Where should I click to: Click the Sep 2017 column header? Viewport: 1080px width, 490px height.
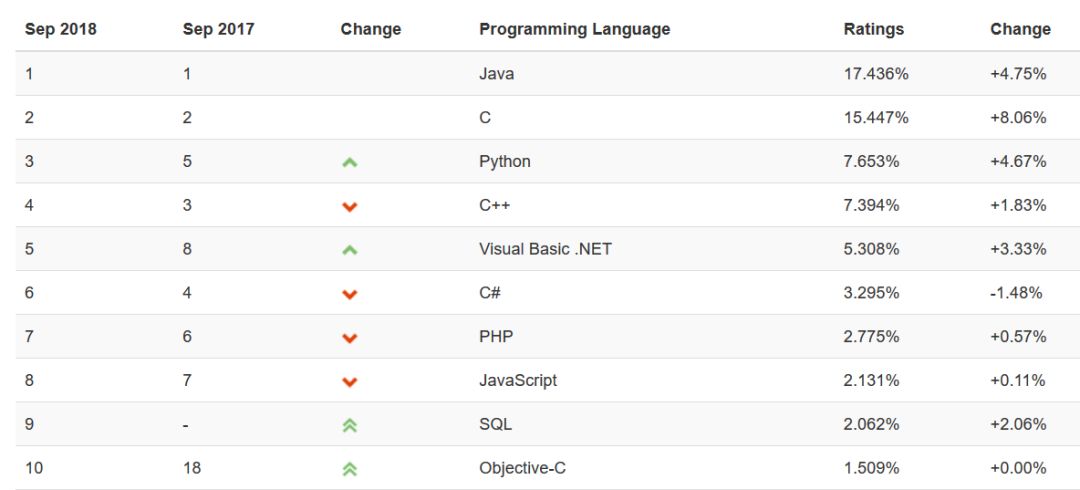[218, 29]
